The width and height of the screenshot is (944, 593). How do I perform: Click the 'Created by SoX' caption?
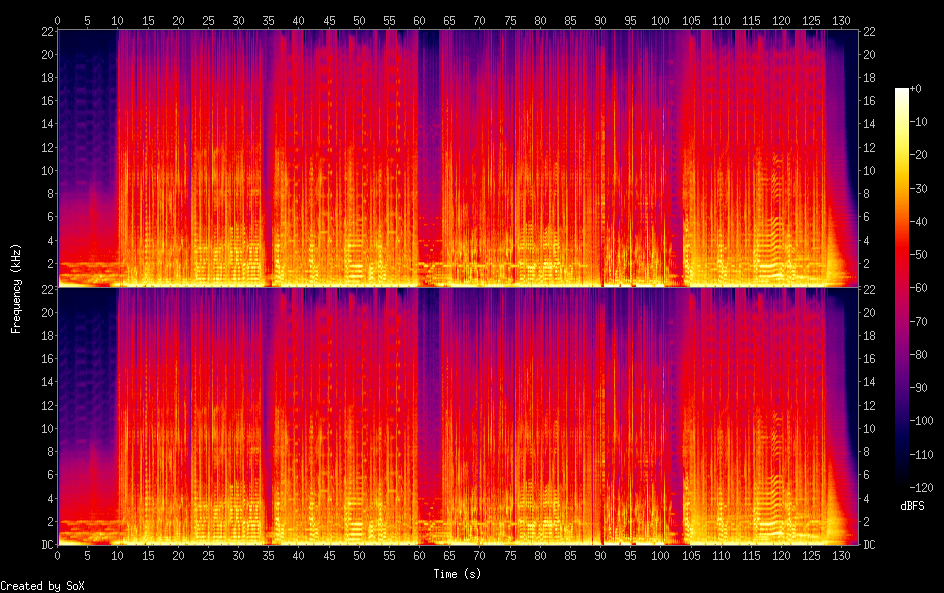(42, 586)
